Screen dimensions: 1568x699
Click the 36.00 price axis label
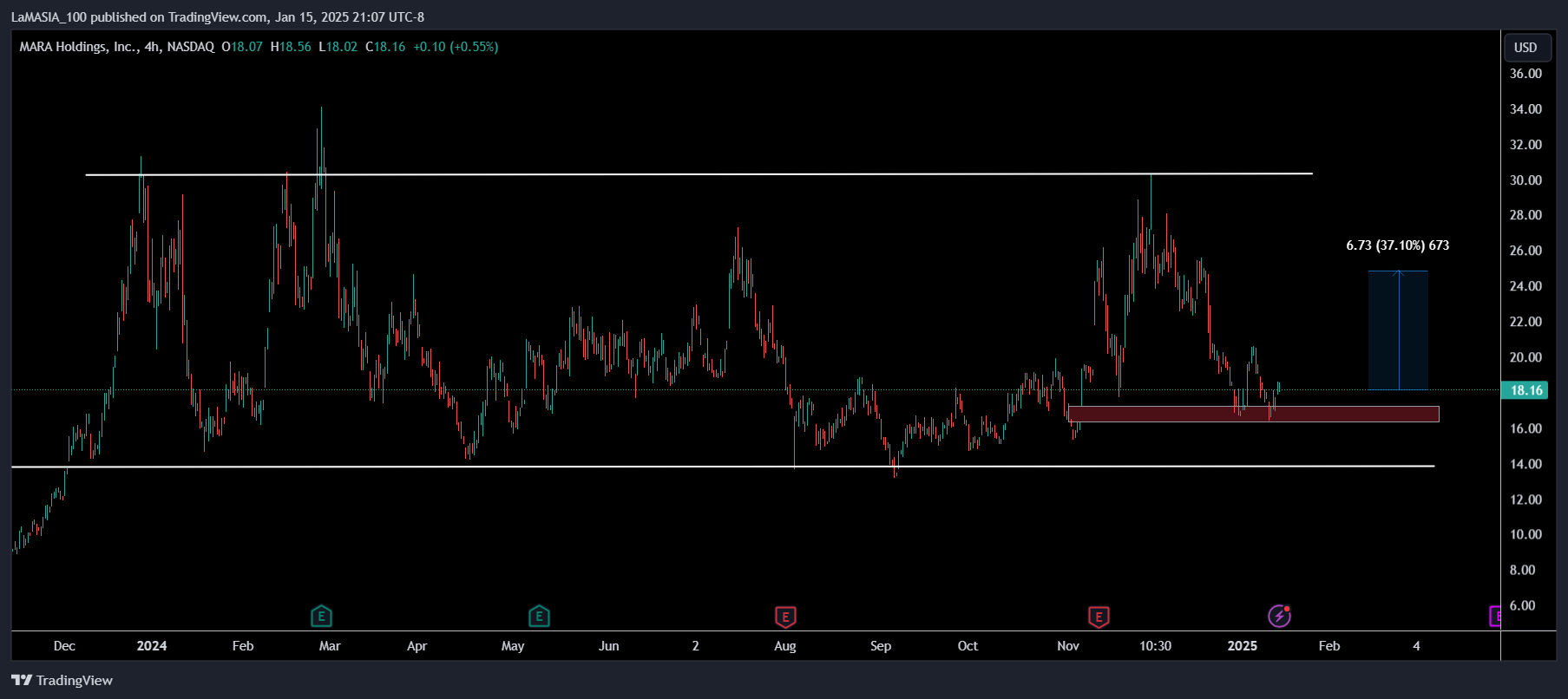pos(1525,74)
